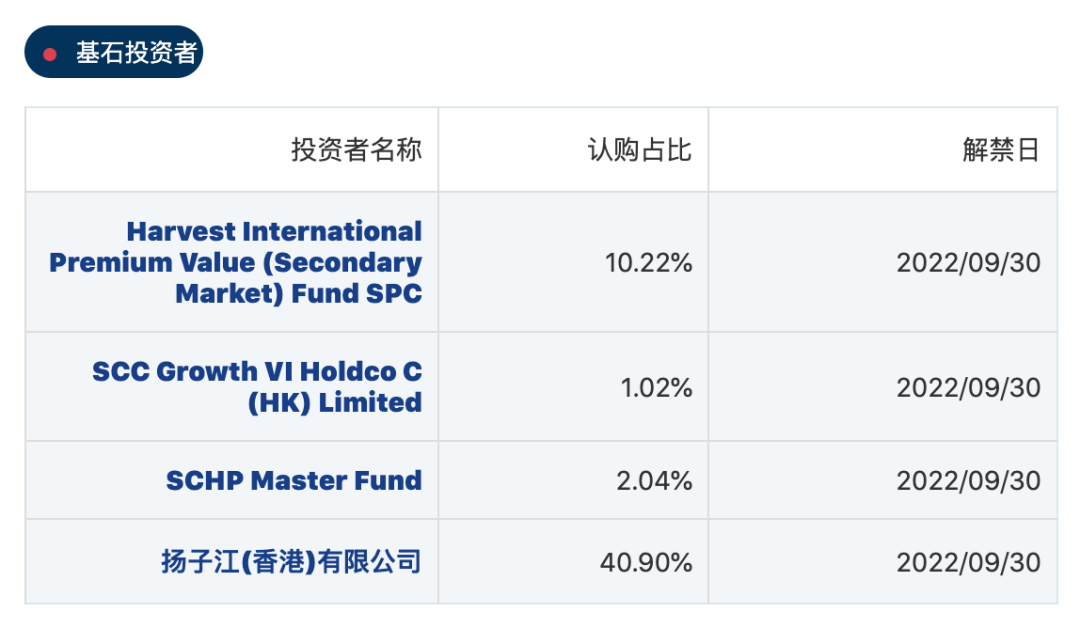Select the 1.02% subscription ratio cell
Image resolution: width=1080 pixels, height=628 pixels.
pos(656,387)
